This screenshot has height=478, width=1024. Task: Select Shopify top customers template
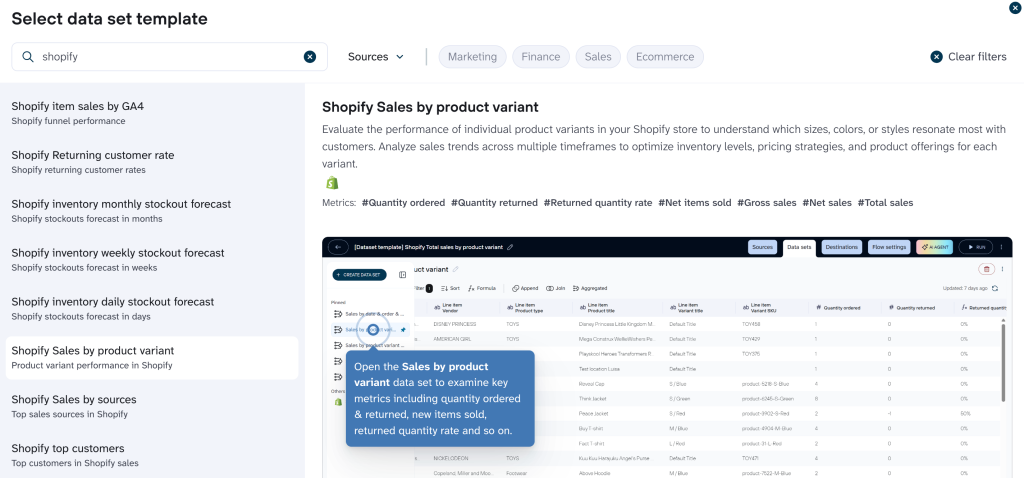152,455
